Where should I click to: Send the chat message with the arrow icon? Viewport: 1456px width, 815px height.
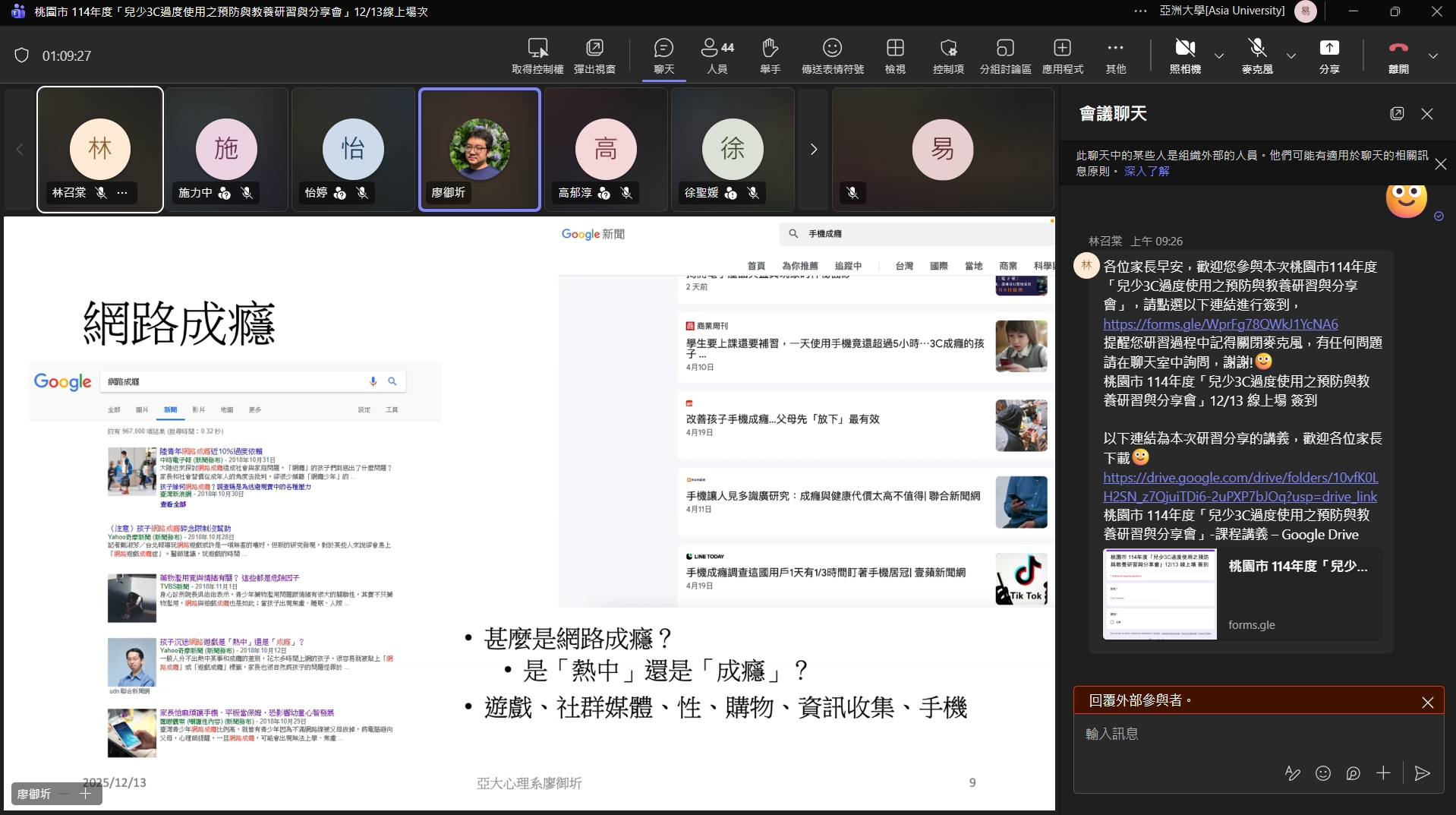(x=1422, y=773)
